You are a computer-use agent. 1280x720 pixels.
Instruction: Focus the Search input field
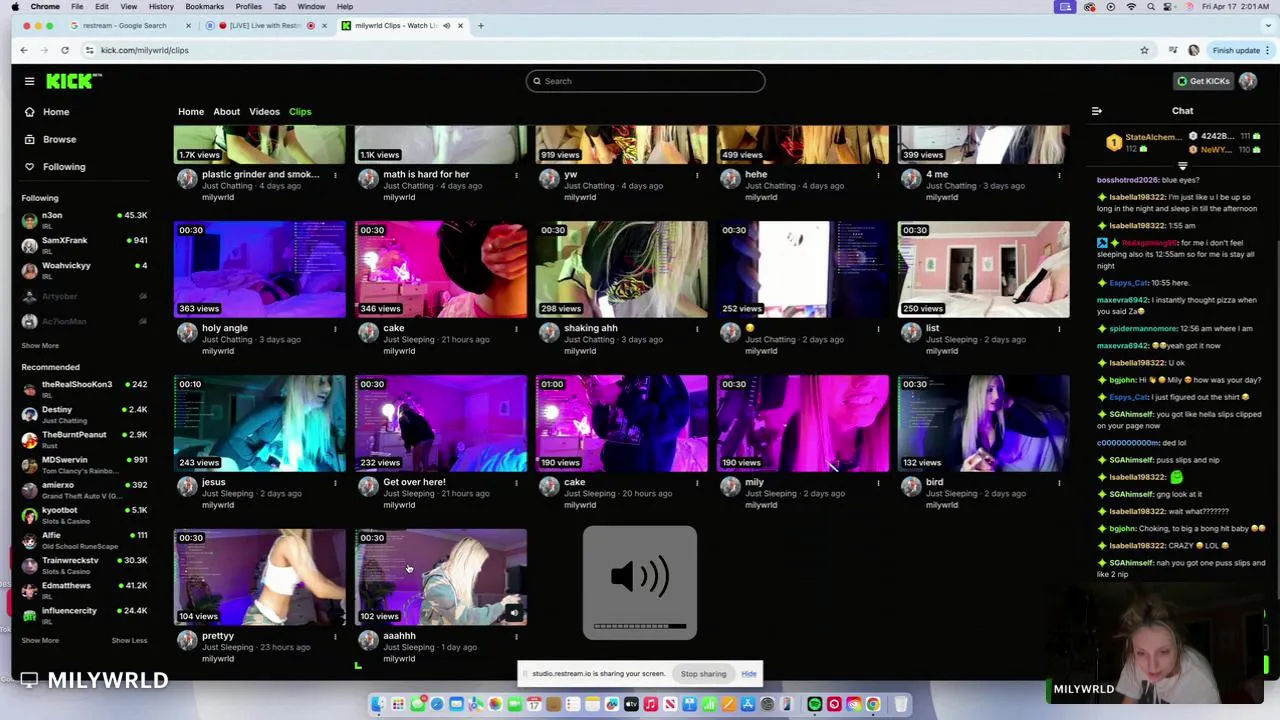tap(645, 81)
